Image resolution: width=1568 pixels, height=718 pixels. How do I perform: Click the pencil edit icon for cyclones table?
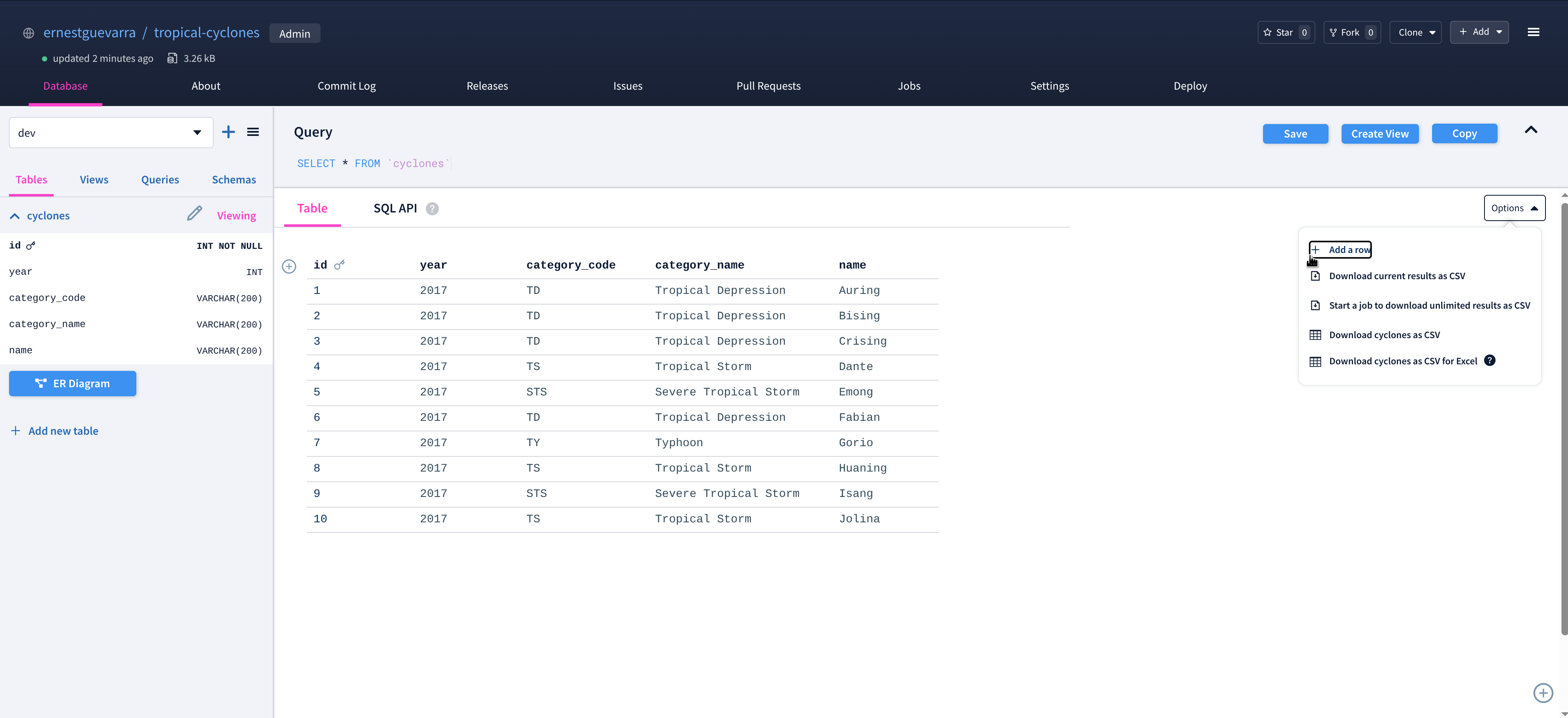194,214
